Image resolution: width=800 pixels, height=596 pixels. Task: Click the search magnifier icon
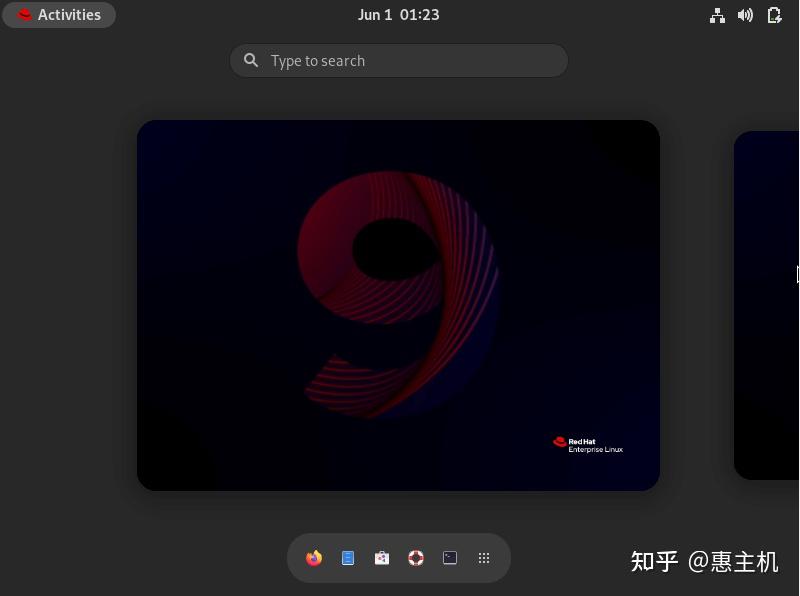point(251,60)
